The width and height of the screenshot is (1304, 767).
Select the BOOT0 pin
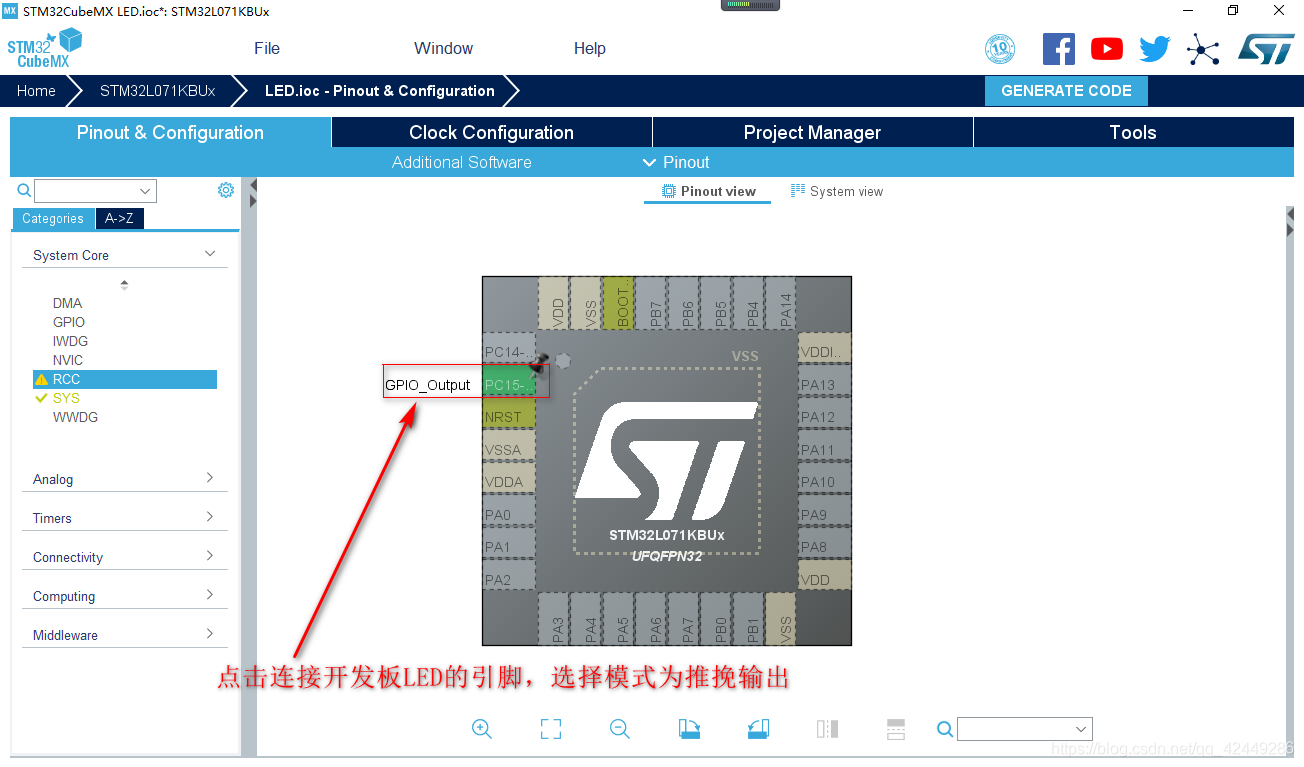click(619, 305)
